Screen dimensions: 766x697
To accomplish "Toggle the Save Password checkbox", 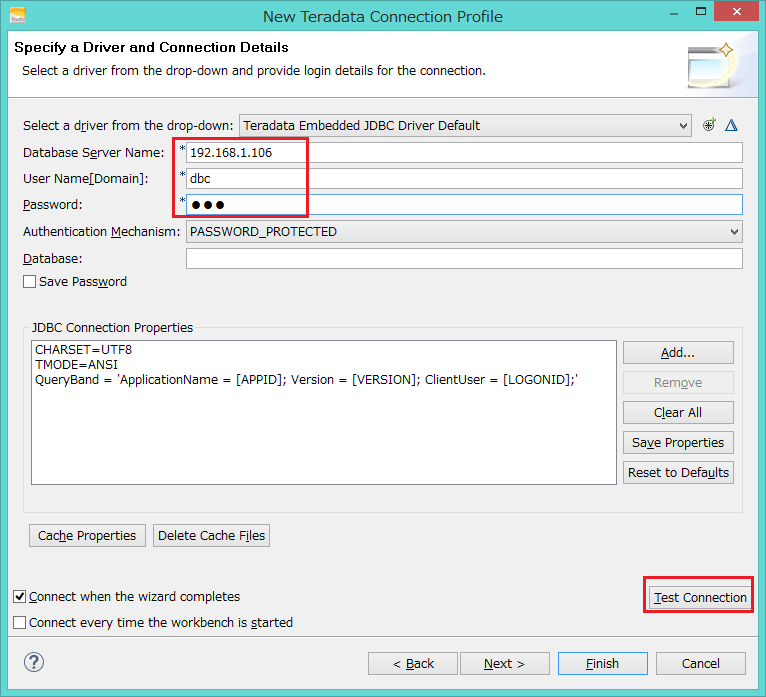I will tap(29, 282).
